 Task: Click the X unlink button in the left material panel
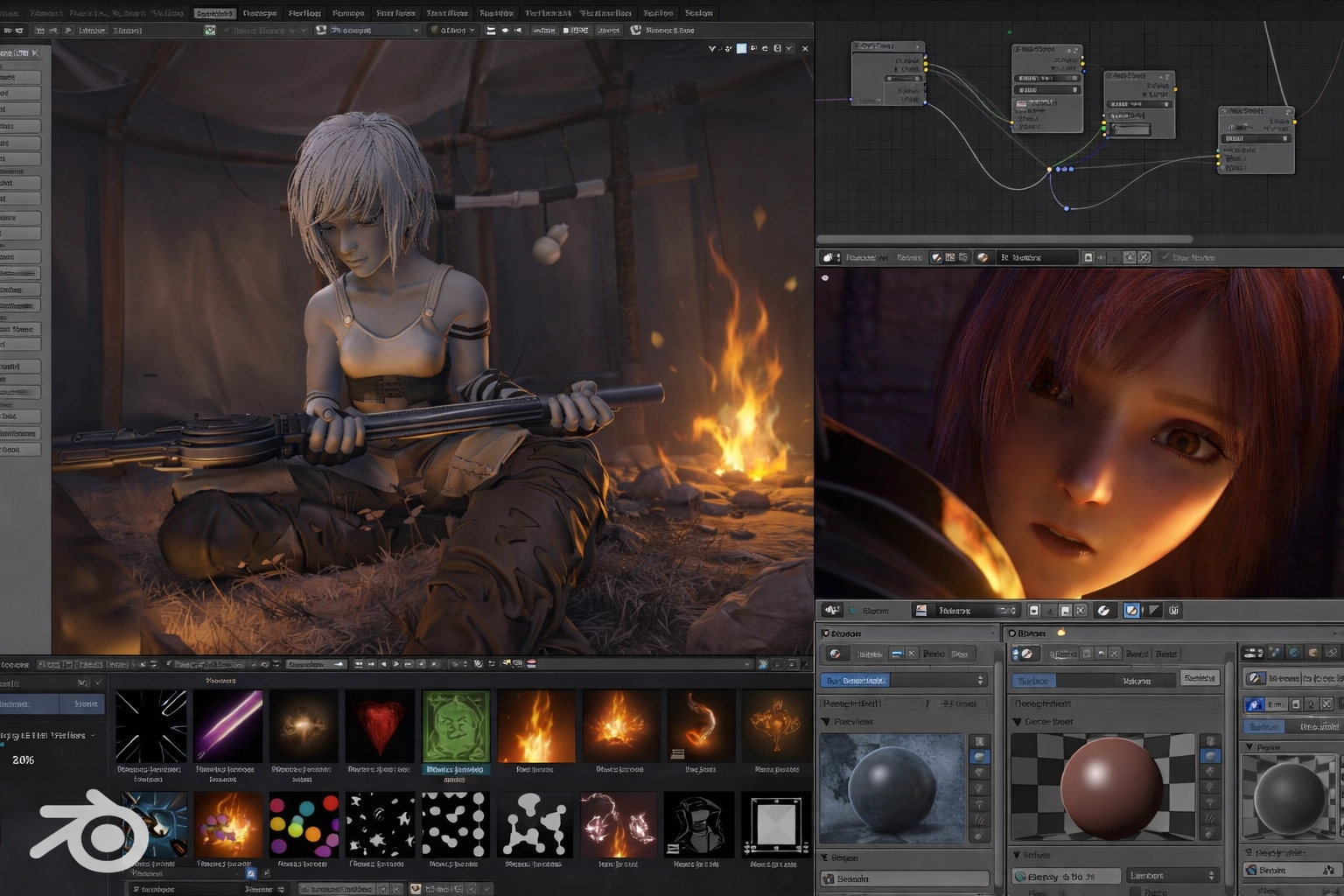tap(912, 654)
